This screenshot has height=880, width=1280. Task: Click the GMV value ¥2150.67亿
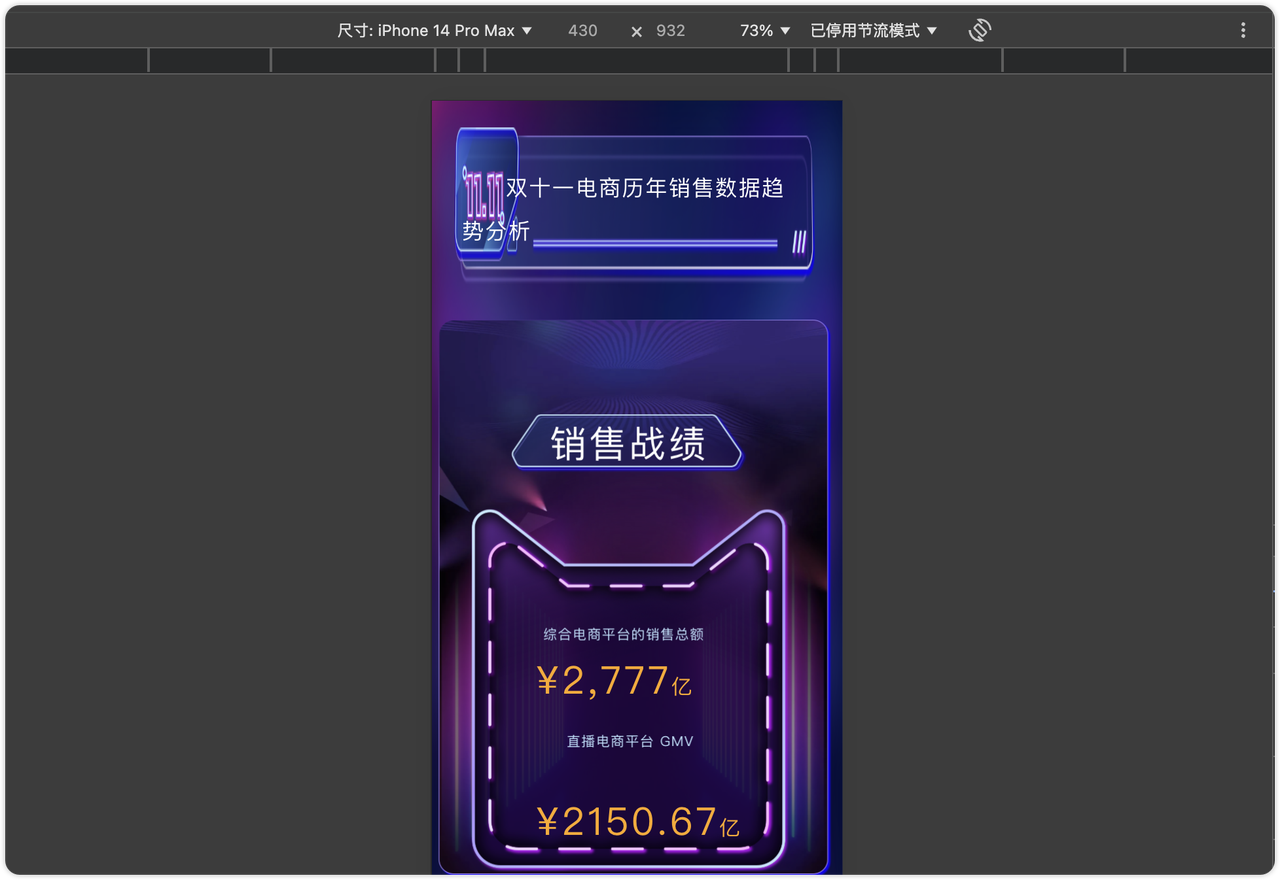(x=638, y=823)
